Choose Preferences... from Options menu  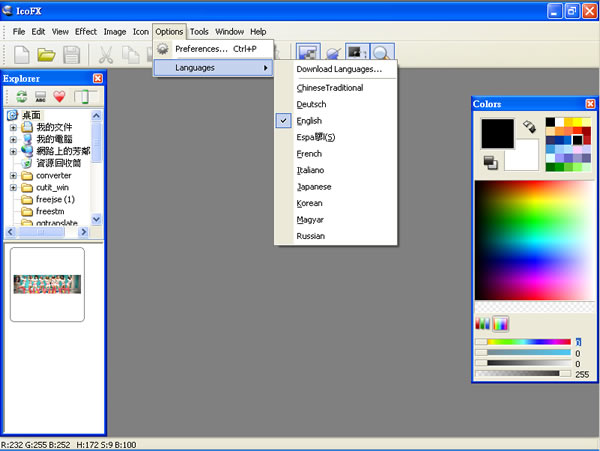[214, 49]
